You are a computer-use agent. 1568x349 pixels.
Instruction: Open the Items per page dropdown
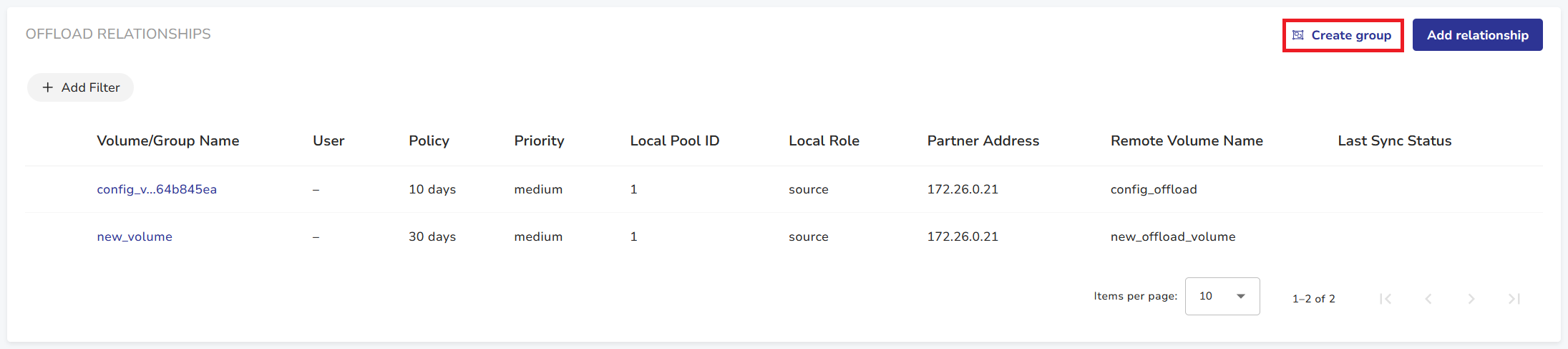1222,296
